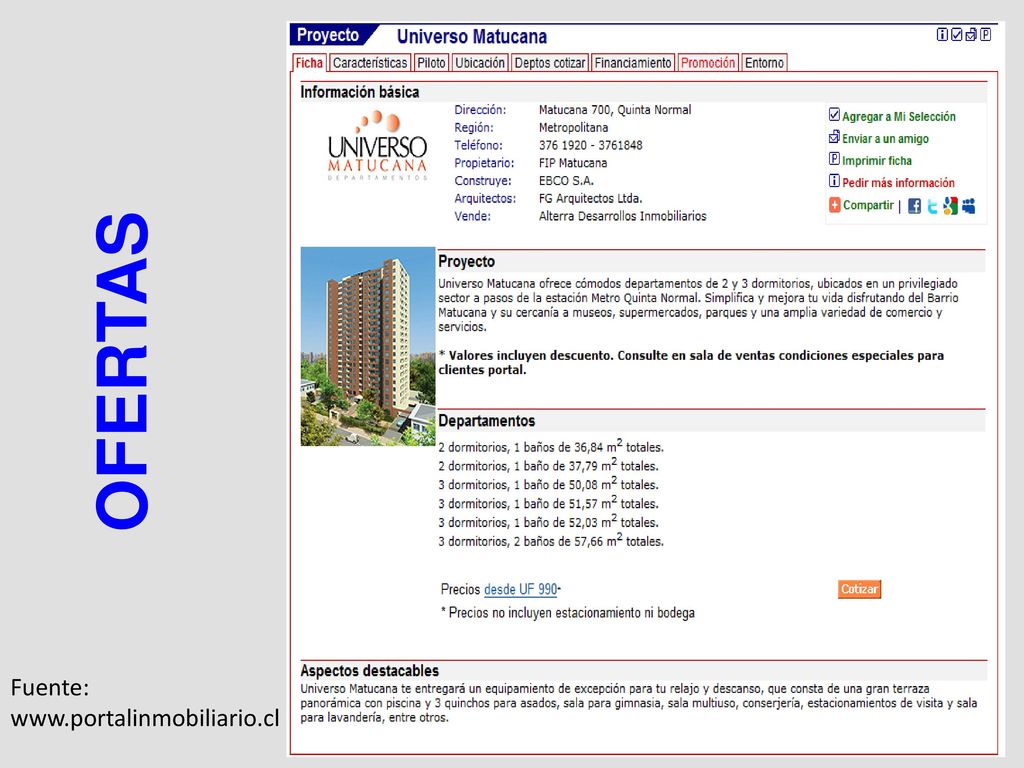Click the builder name EBCO S.A.

(x=566, y=180)
